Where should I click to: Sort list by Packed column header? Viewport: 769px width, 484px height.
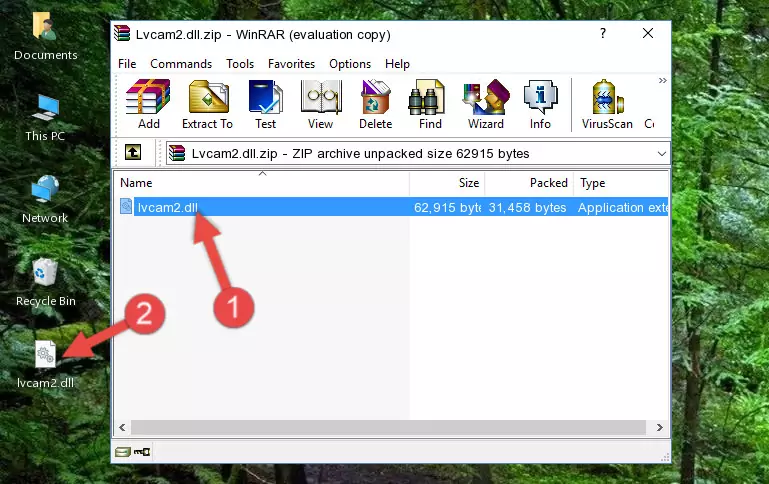click(x=529, y=183)
